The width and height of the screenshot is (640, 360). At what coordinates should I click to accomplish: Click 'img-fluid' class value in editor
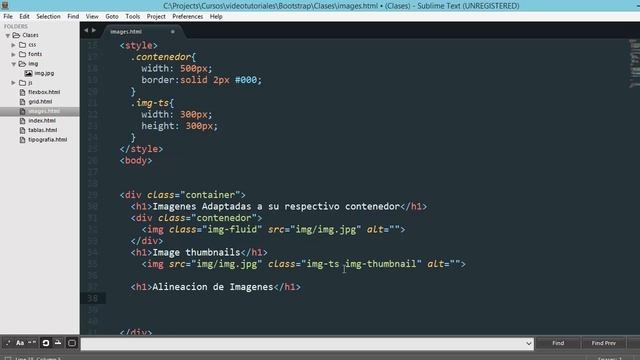click(232, 229)
